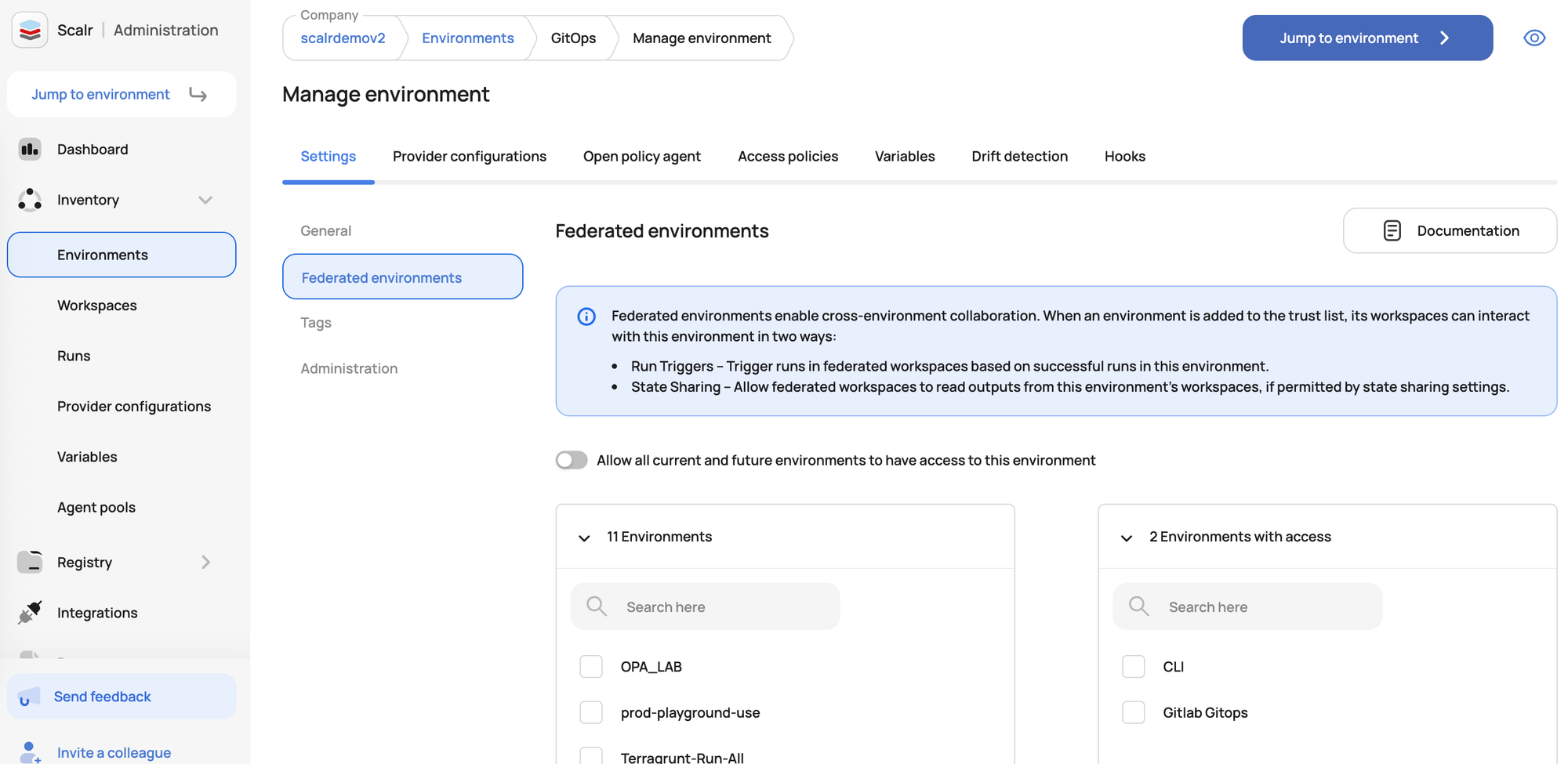Click the Documentation page icon

pos(1392,230)
